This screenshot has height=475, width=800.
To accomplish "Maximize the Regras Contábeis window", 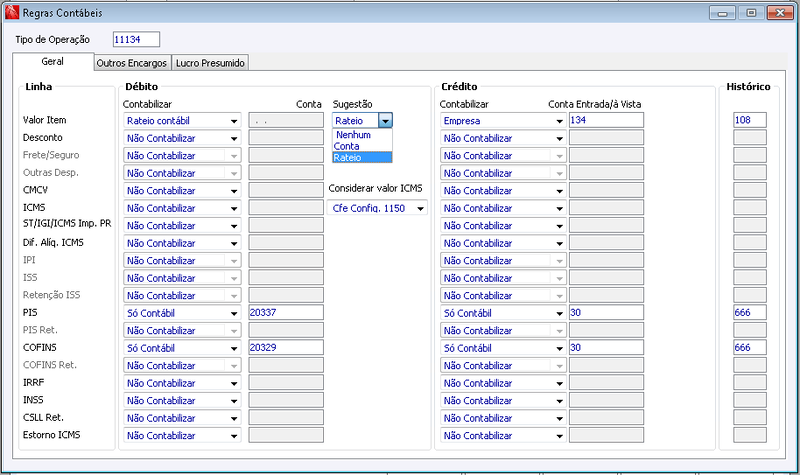I will tap(751, 12).
